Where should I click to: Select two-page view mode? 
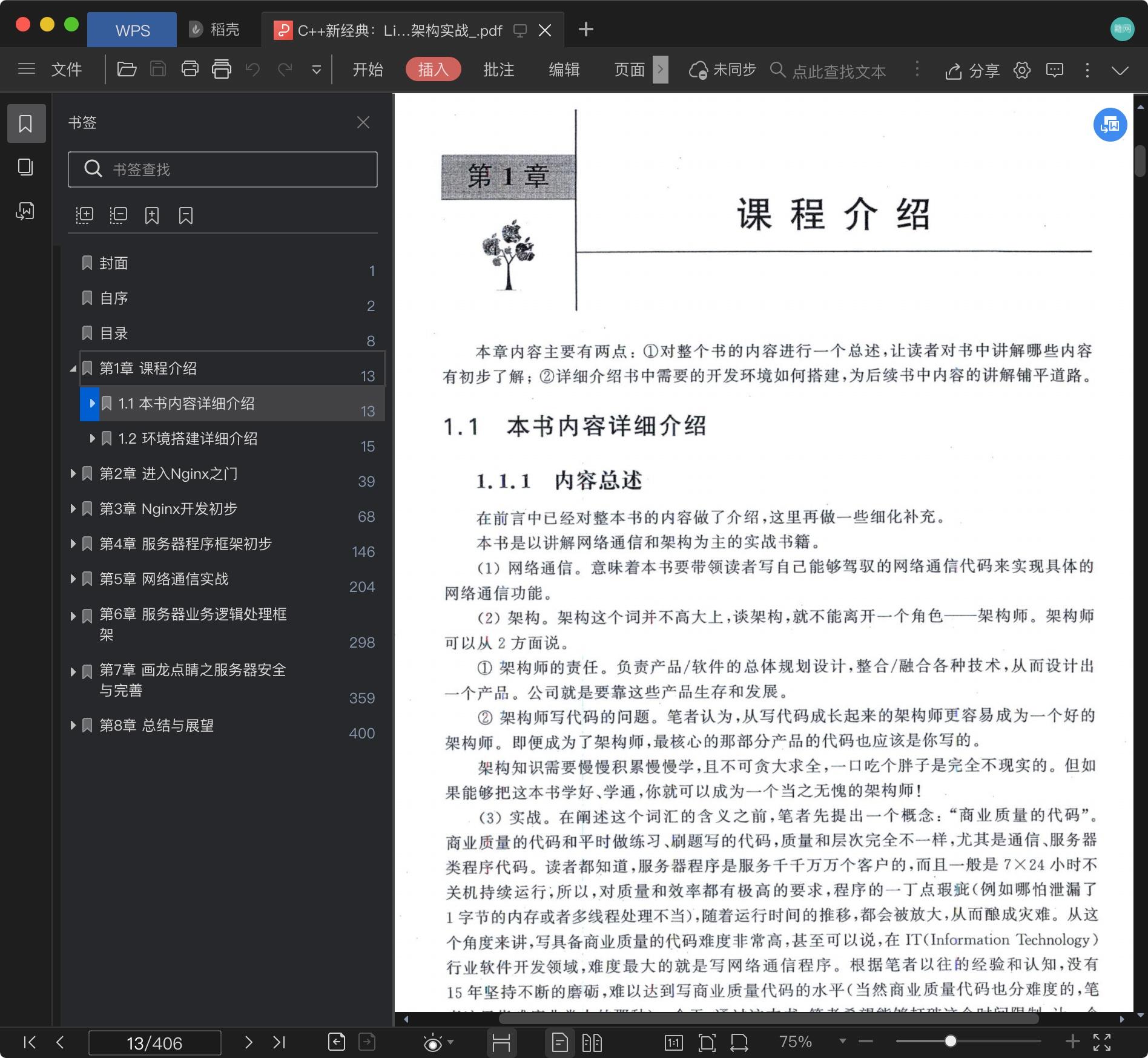coord(592,1042)
